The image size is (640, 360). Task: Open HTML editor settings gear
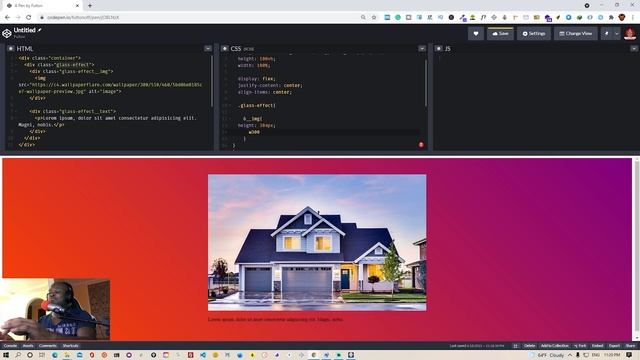pyautogui.click(x=11, y=49)
